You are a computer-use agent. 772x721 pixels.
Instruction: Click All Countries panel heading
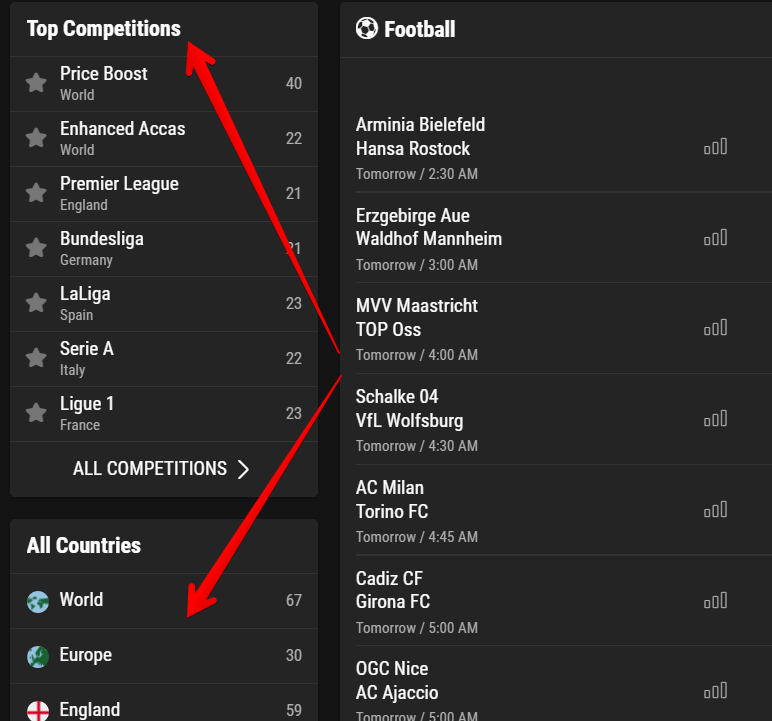click(84, 545)
